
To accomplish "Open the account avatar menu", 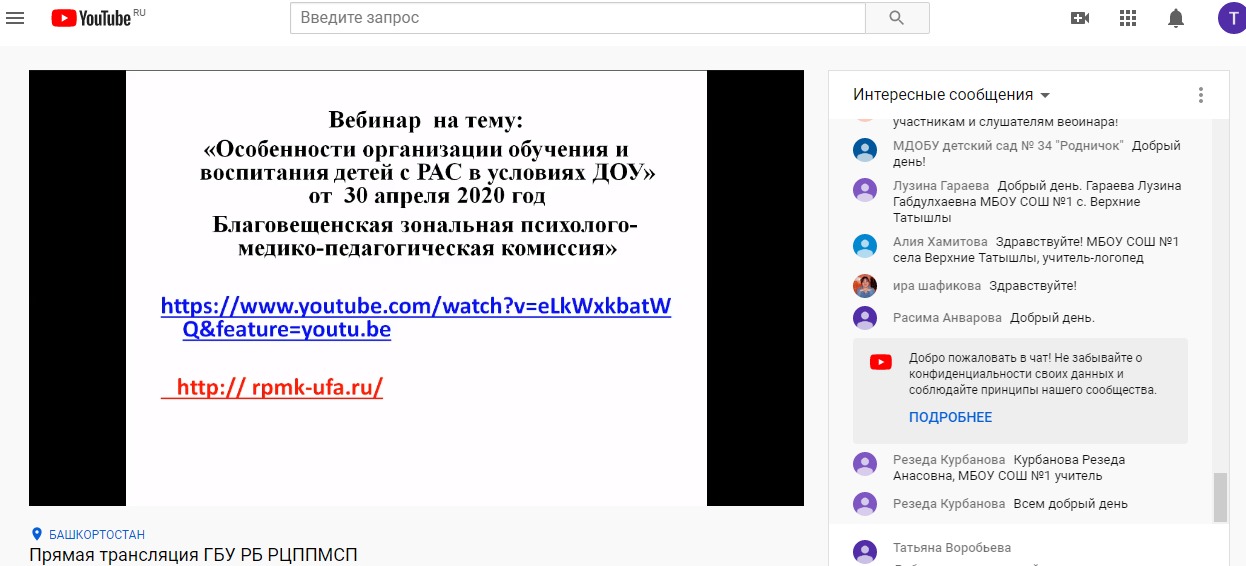I will pyautogui.click(x=1231, y=18).
